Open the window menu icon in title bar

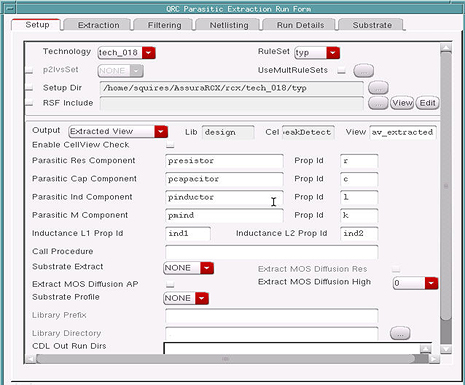(10, 8)
